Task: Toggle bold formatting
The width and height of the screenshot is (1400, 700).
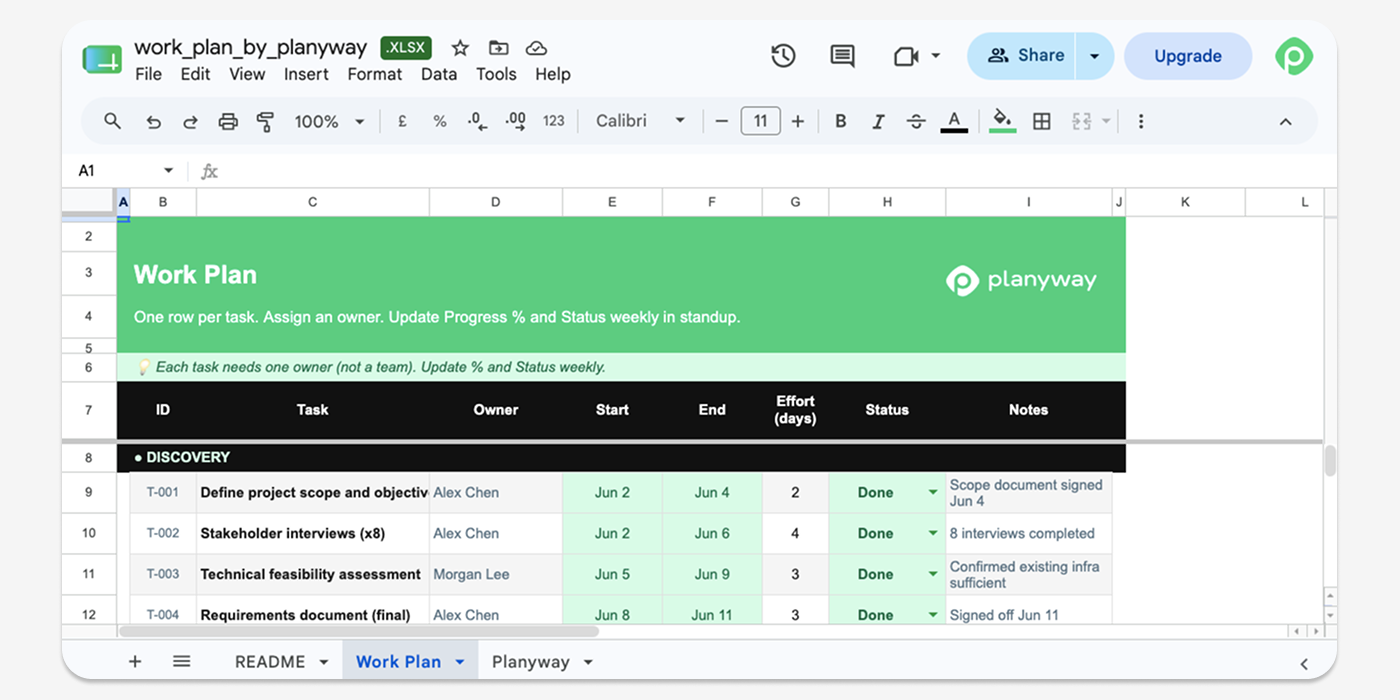Action: 841,121
